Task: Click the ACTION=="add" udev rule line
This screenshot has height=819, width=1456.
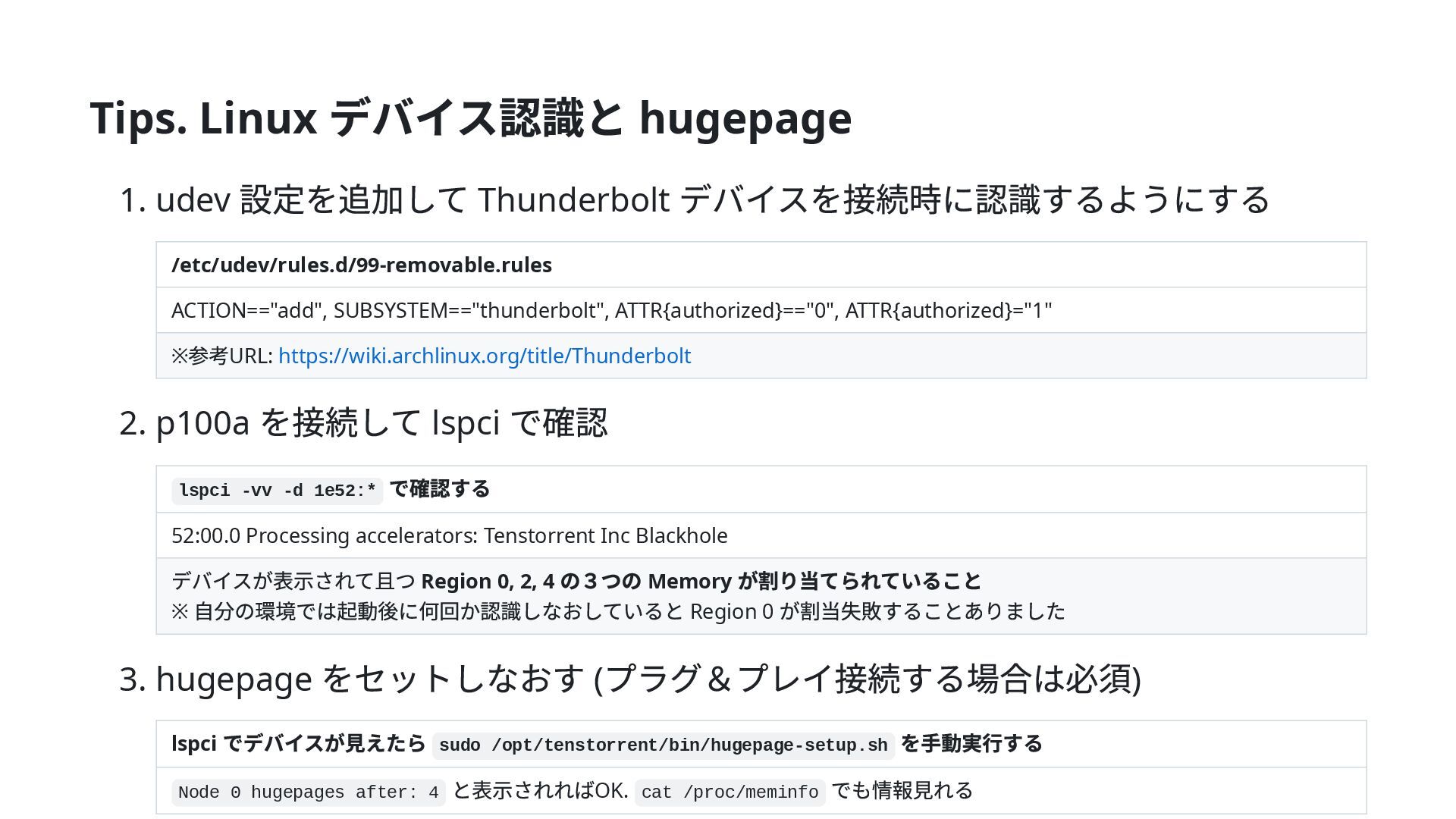Action: [x=611, y=310]
